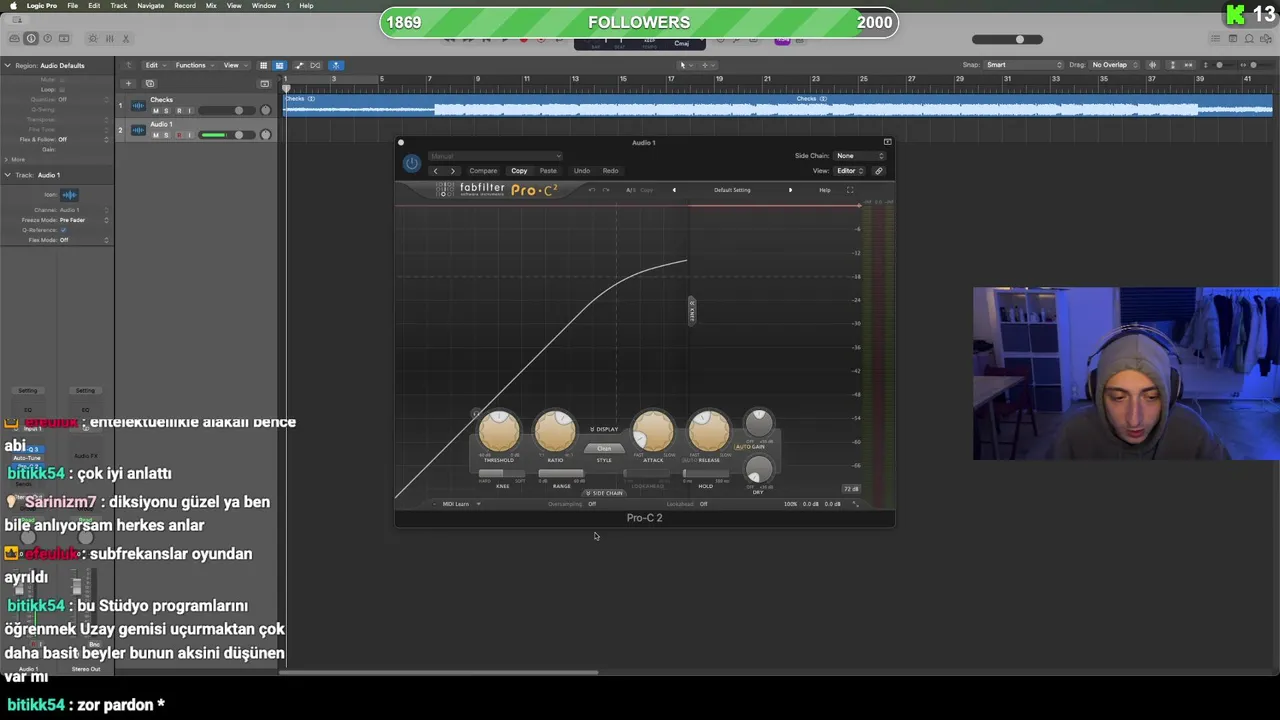Open the Default Setting preset menu
1280x720 pixels.
click(x=732, y=190)
